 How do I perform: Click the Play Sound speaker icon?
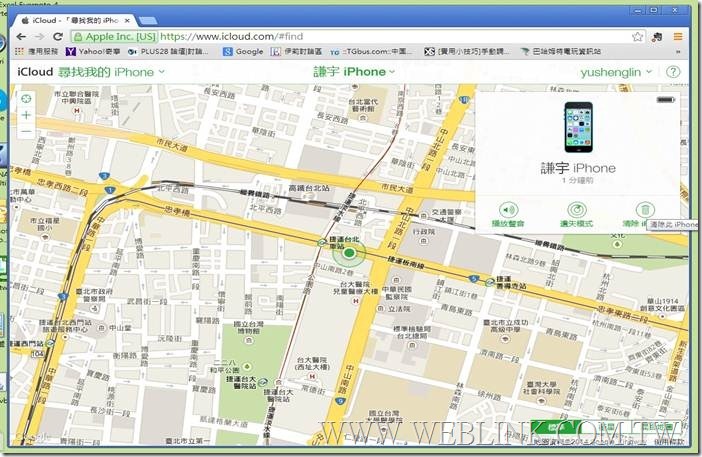509,209
